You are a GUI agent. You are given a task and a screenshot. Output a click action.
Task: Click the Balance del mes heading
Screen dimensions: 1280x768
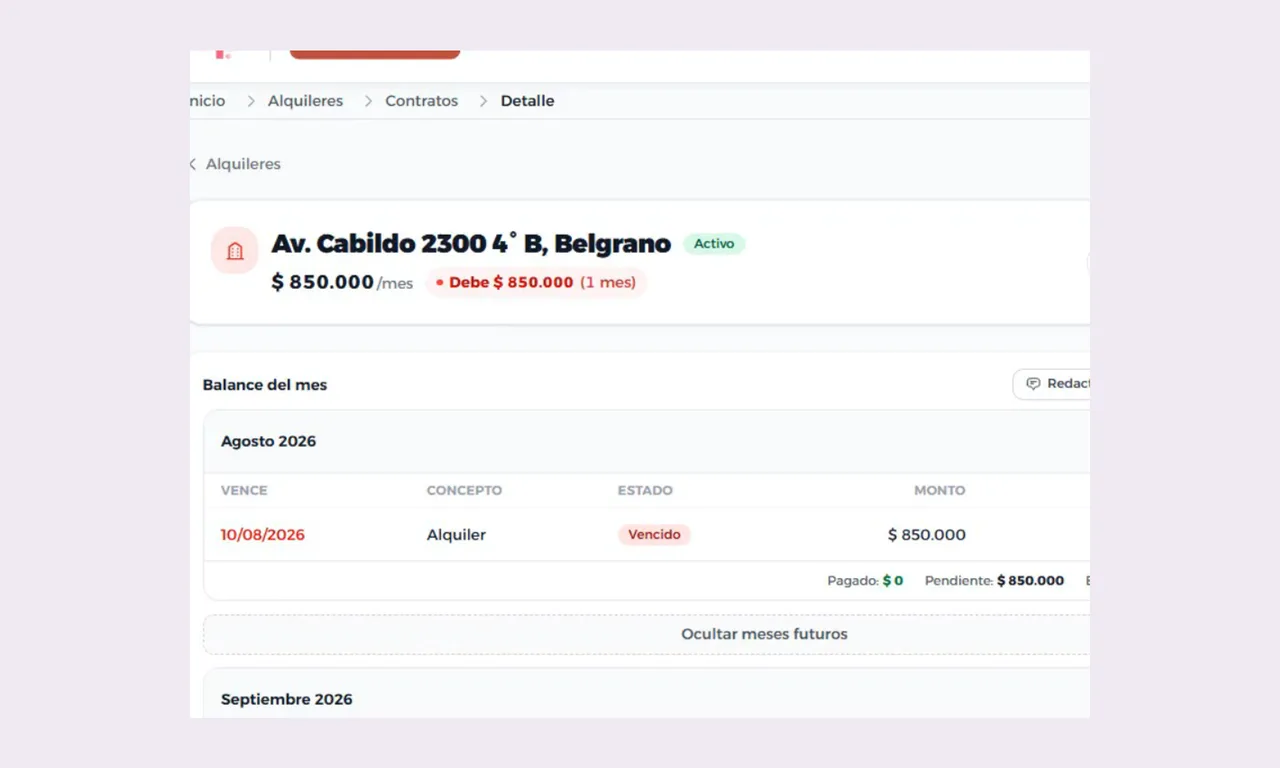[265, 385]
